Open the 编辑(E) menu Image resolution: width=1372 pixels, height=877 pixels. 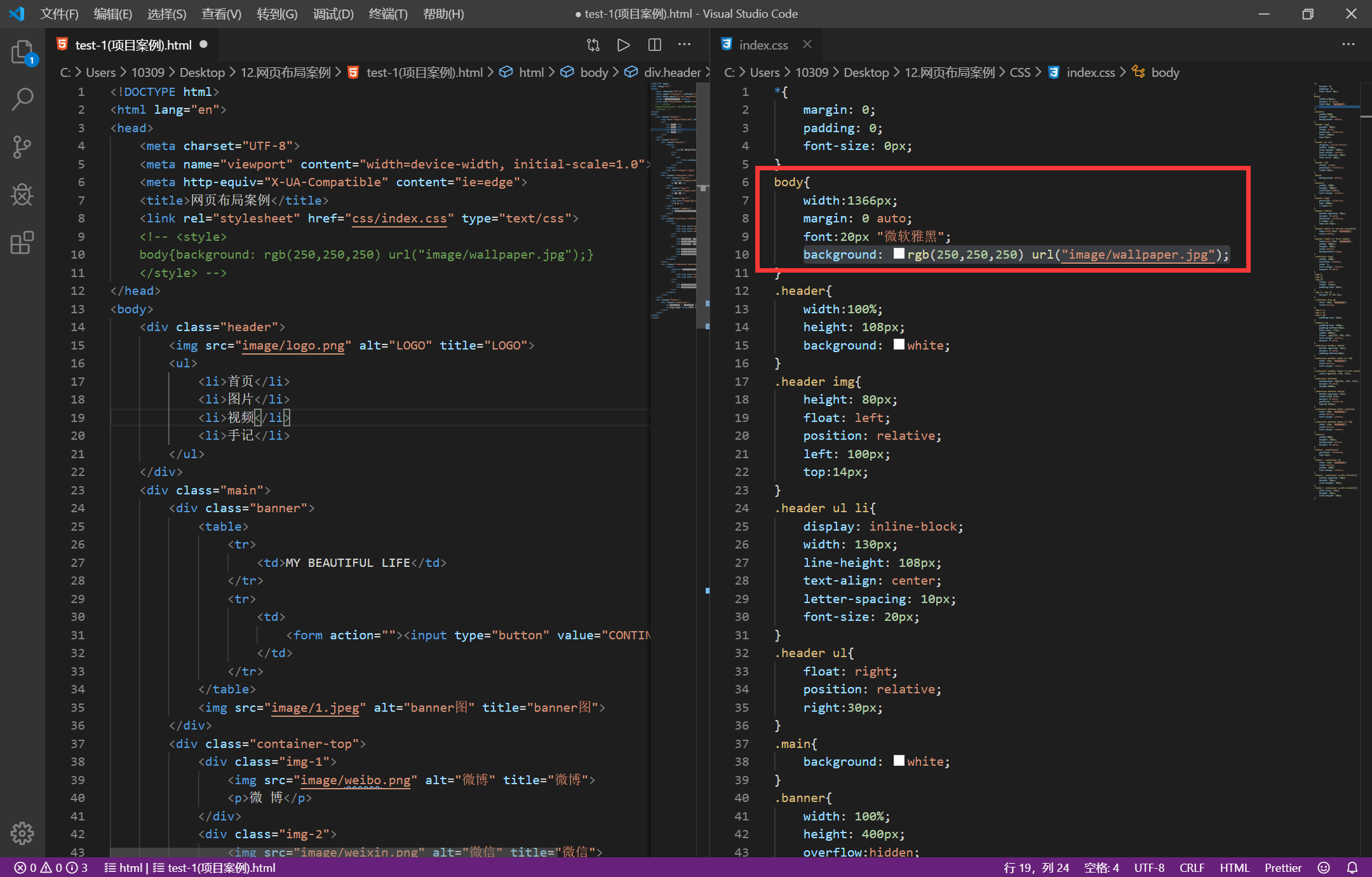[112, 14]
